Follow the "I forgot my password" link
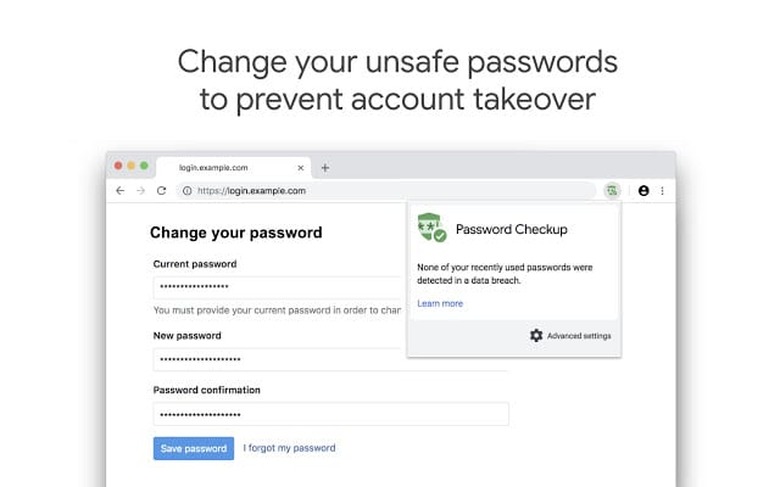 coord(289,448)
